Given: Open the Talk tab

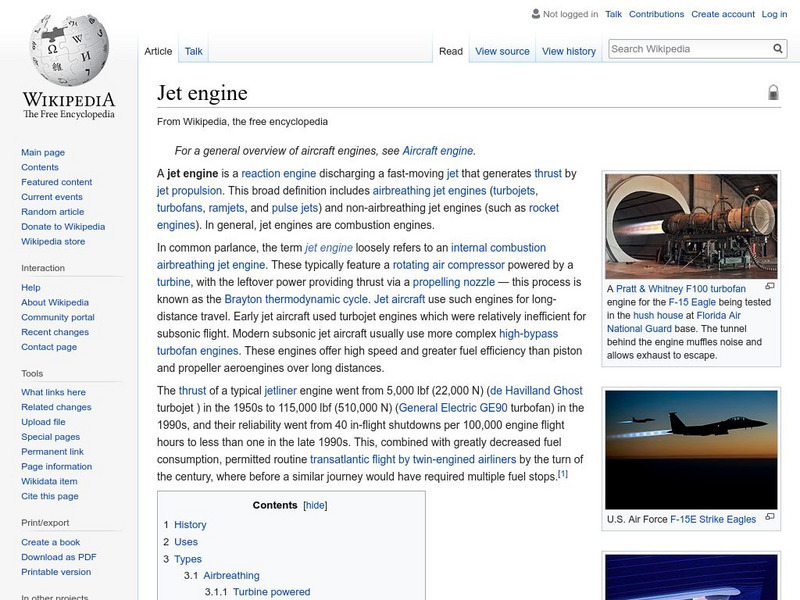Looking at the screenshot, I should [x=193, y=51].
